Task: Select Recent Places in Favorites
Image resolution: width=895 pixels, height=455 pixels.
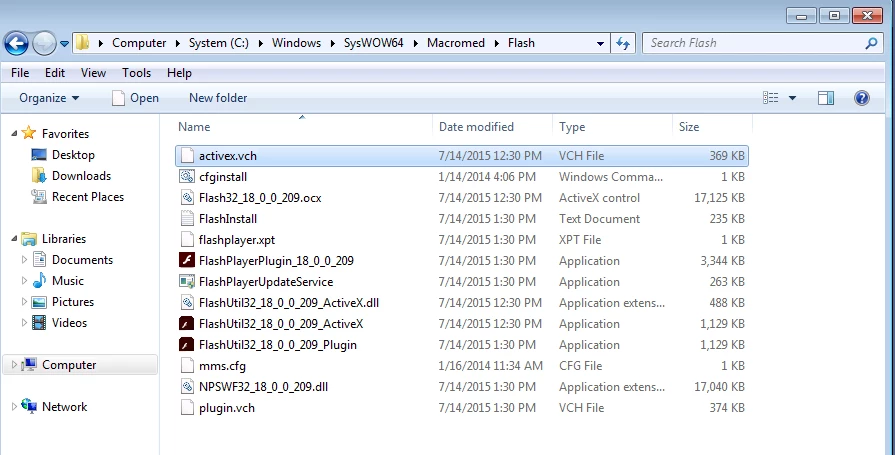Action: [88, 197]
